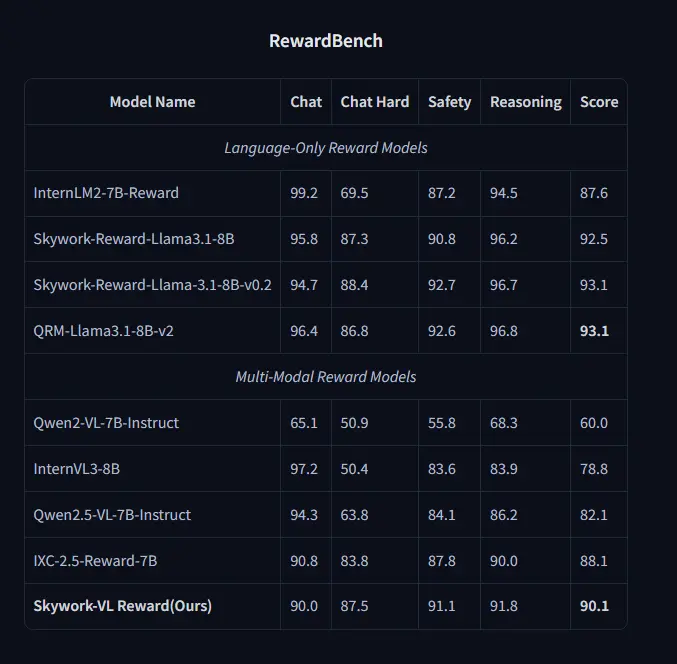Pick Qwen2.5-VL-7B-Instruct Reasoning value 86.2
This screenshot has width=677, height=664.
click(x=504, y=515)
